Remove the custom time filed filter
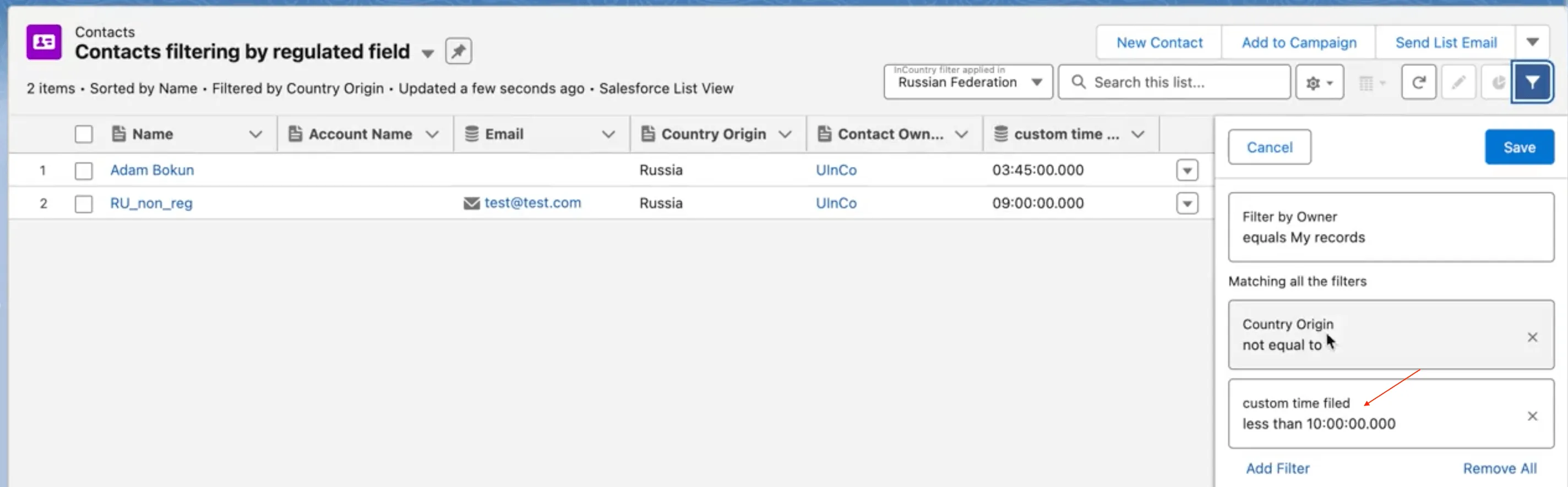The image size is (1568, 487). (x=1532, y=416)
